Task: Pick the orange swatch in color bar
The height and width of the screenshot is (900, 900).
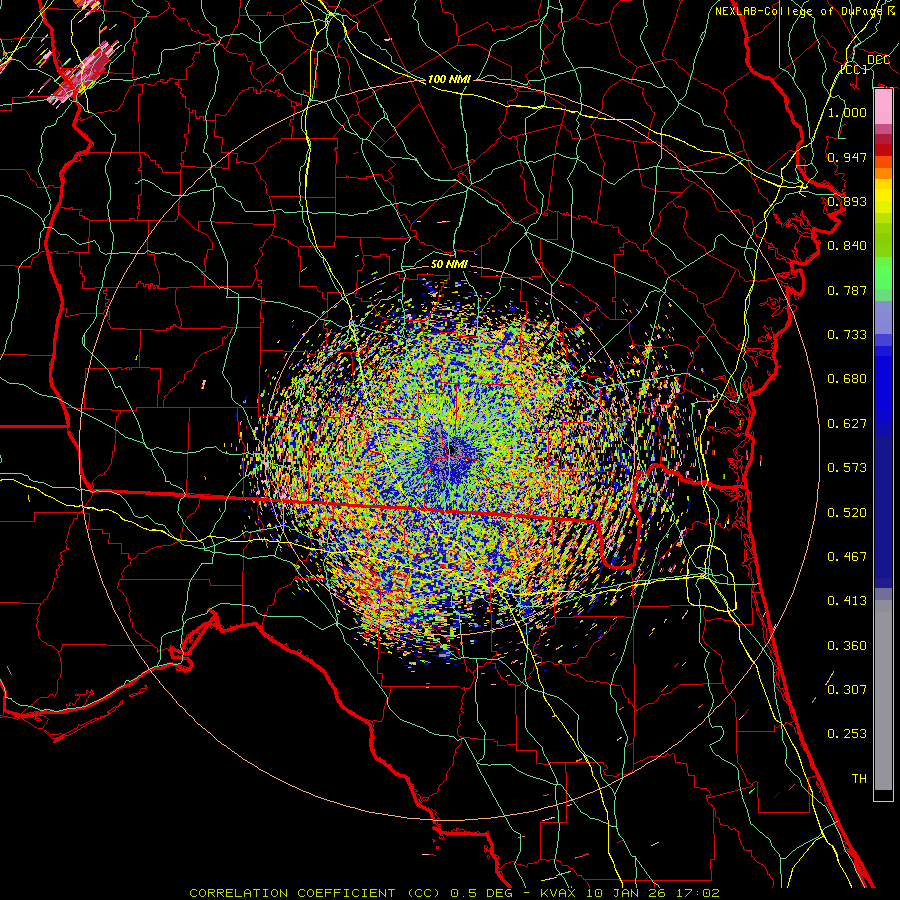Action: [883, 173]
